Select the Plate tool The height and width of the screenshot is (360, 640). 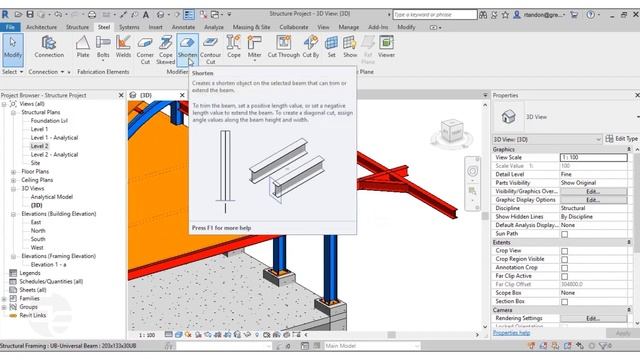pos(83,47)
